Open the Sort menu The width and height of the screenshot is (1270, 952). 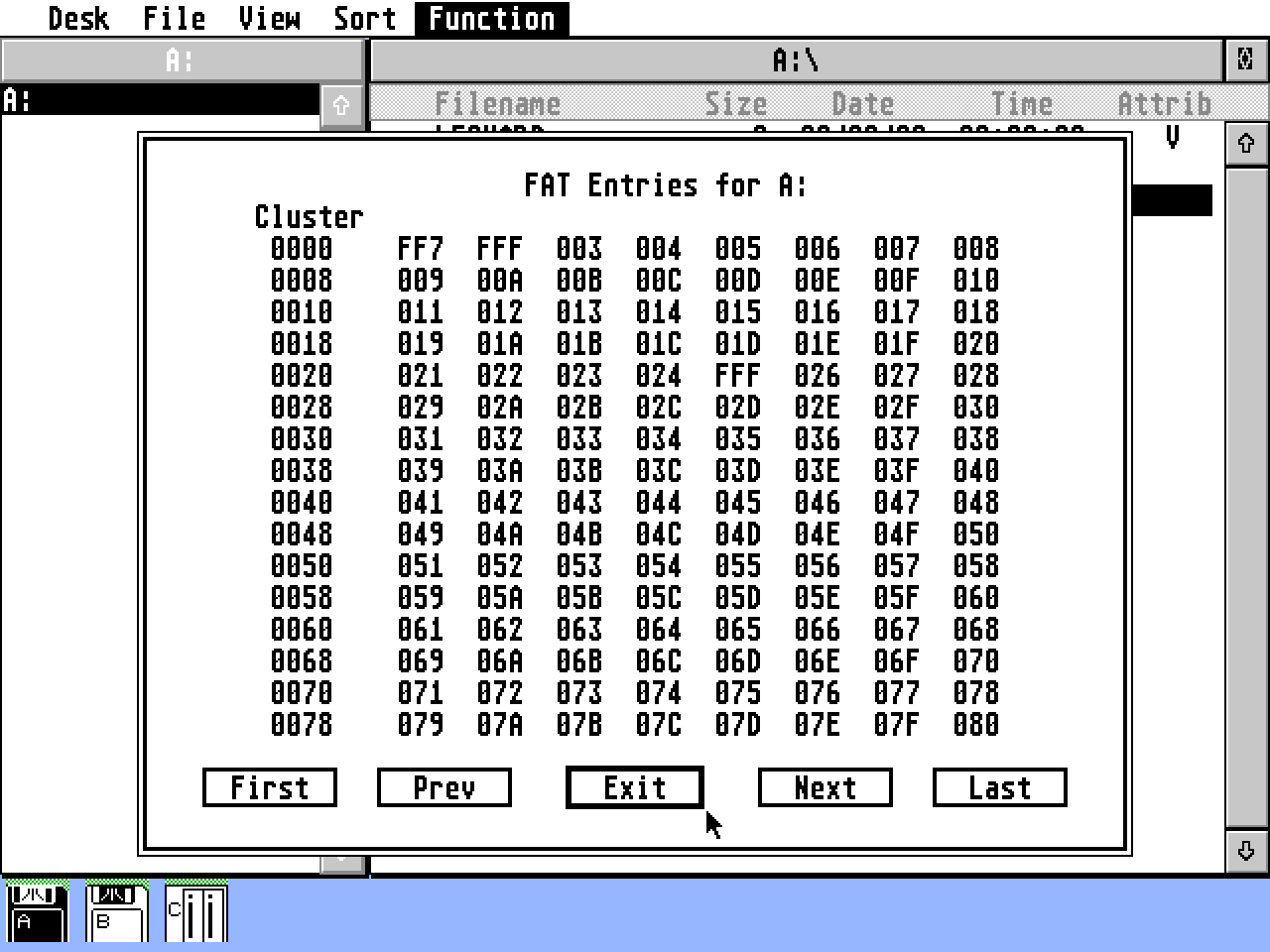(364, 18)
